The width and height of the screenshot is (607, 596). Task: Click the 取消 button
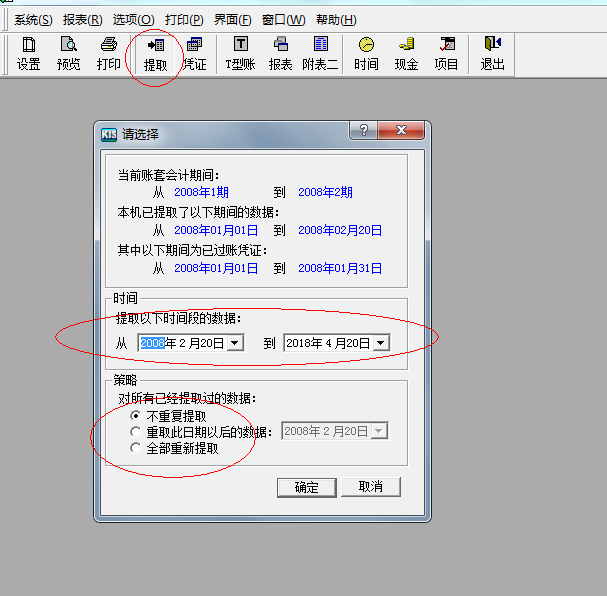(x=370, y=487)
